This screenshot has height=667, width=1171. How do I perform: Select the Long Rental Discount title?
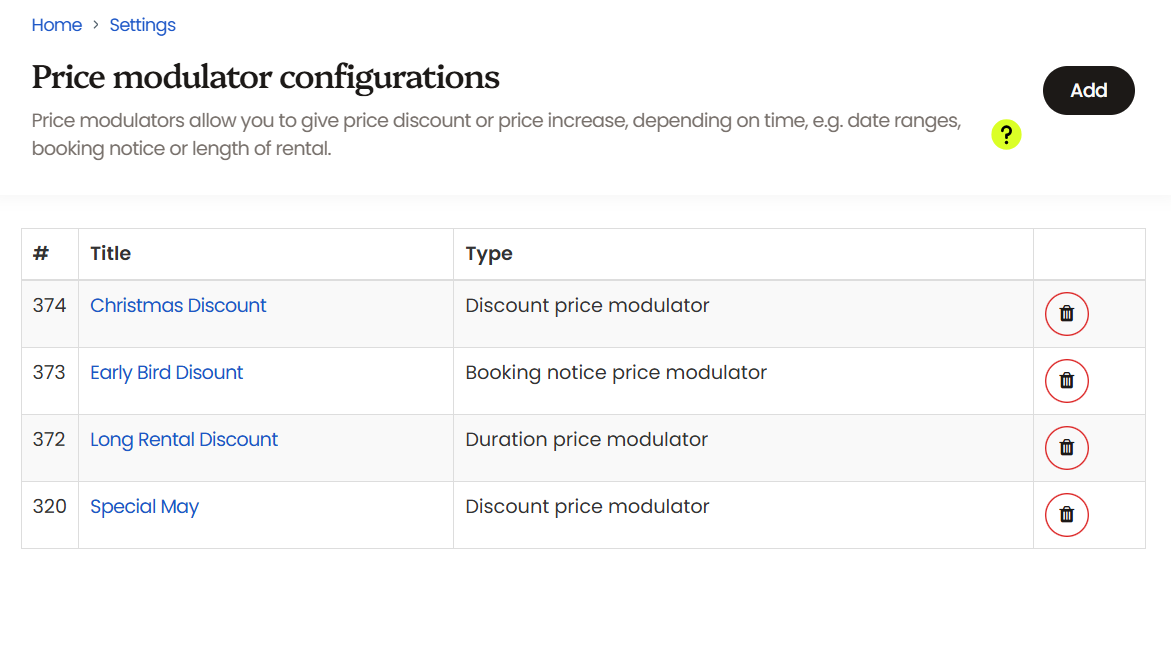pos(184,440)
